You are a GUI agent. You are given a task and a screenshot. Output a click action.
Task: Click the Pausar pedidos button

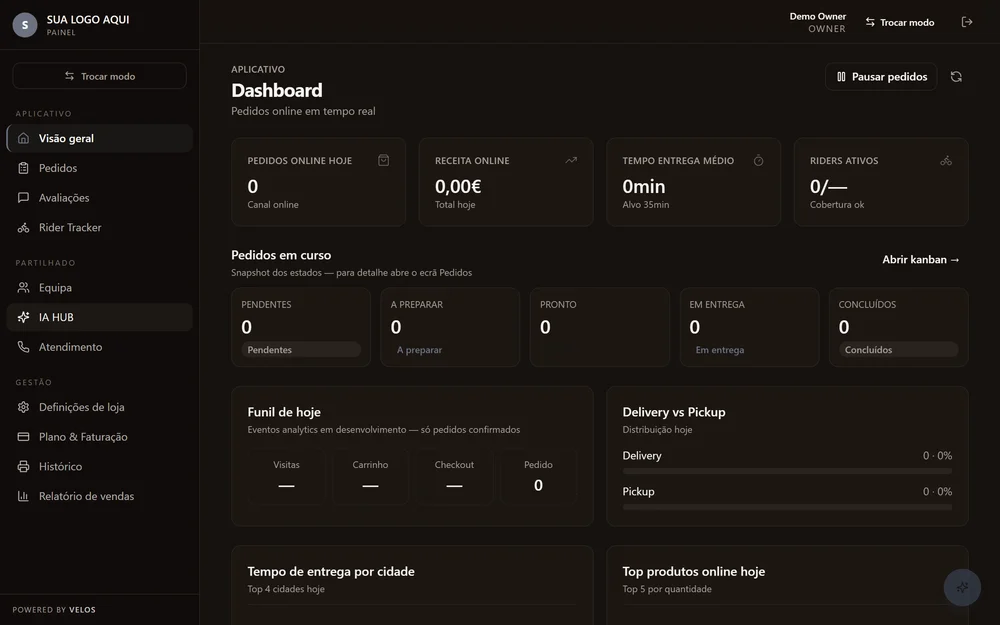pyautogui.click(x=881, y=77)
